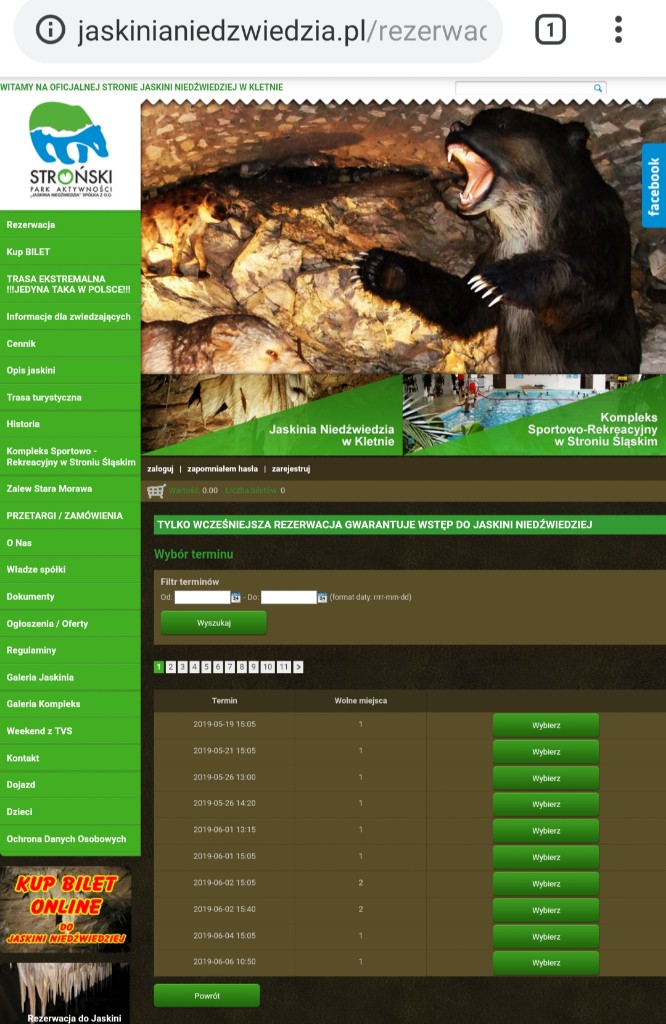This screenshot has height=1024, width=666.
Task: Go to page 5 of results
Action: coord(206,667)
